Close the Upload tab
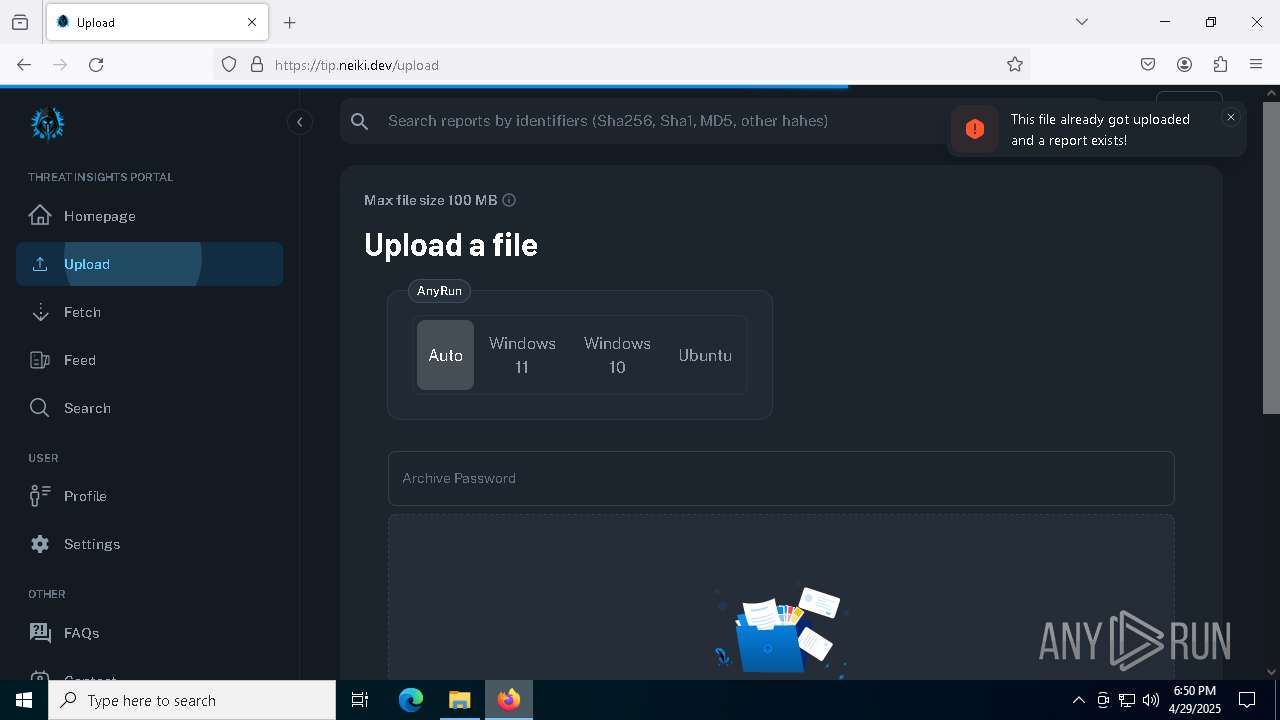The height and width of the screenshot is (720, 1280). tap(252, 22)
